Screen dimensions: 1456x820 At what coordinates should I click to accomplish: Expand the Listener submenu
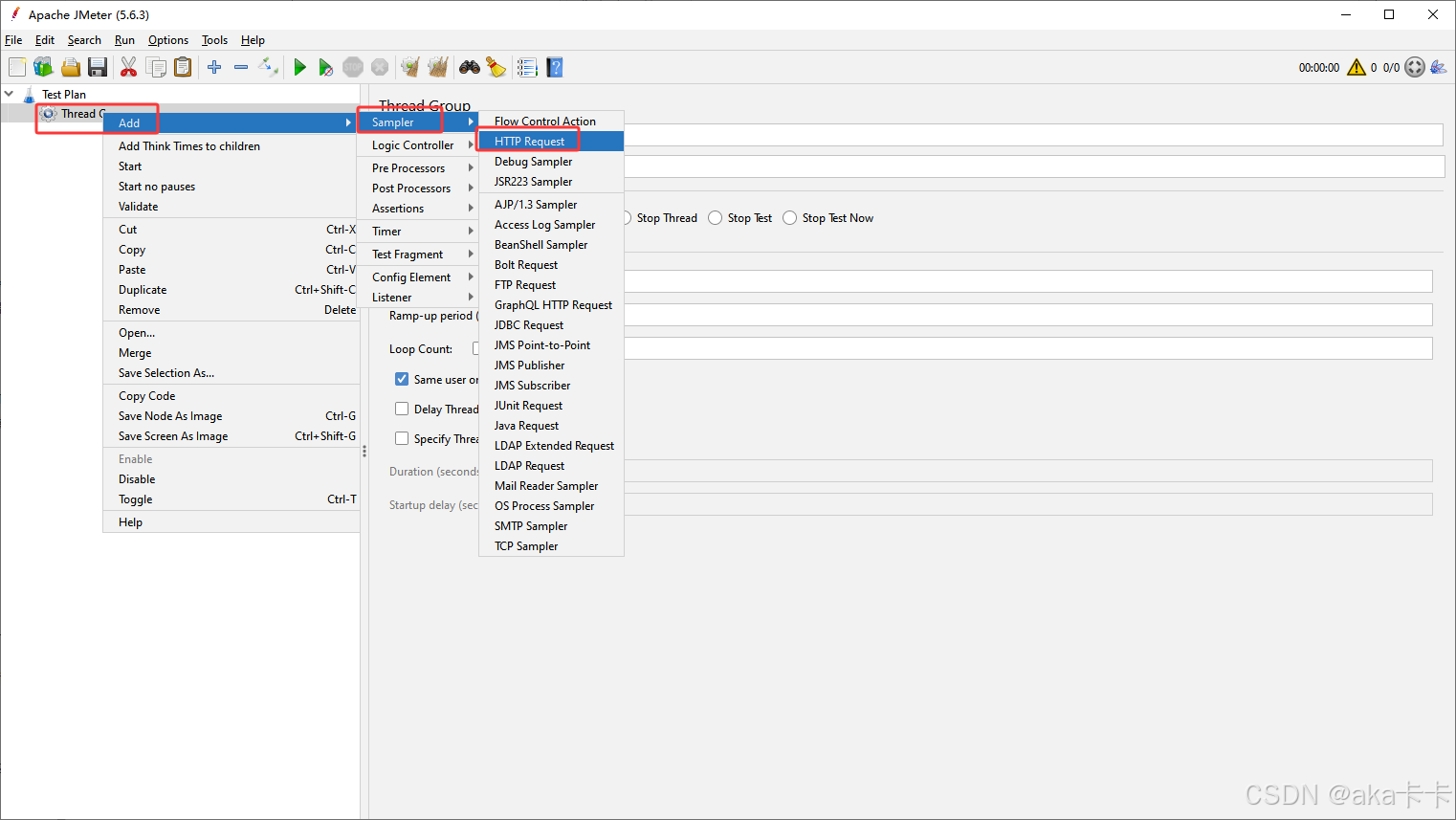pos(418,298)
